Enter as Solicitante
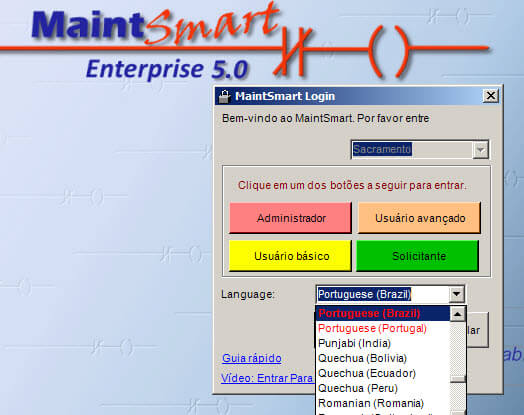Viewport: 524px width, 415px height. tap(418, 256)
